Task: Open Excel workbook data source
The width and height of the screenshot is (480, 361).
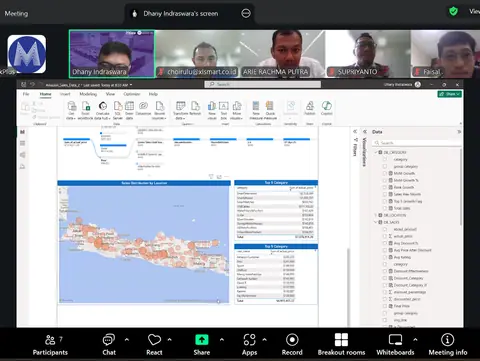Action: point(86,110)
